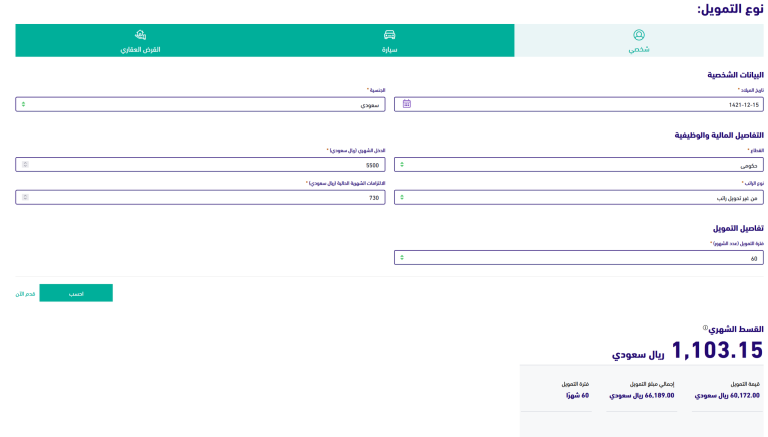Open the salary type dropdown
Screen dimensions: 768x437
click(x=578, y=197)
